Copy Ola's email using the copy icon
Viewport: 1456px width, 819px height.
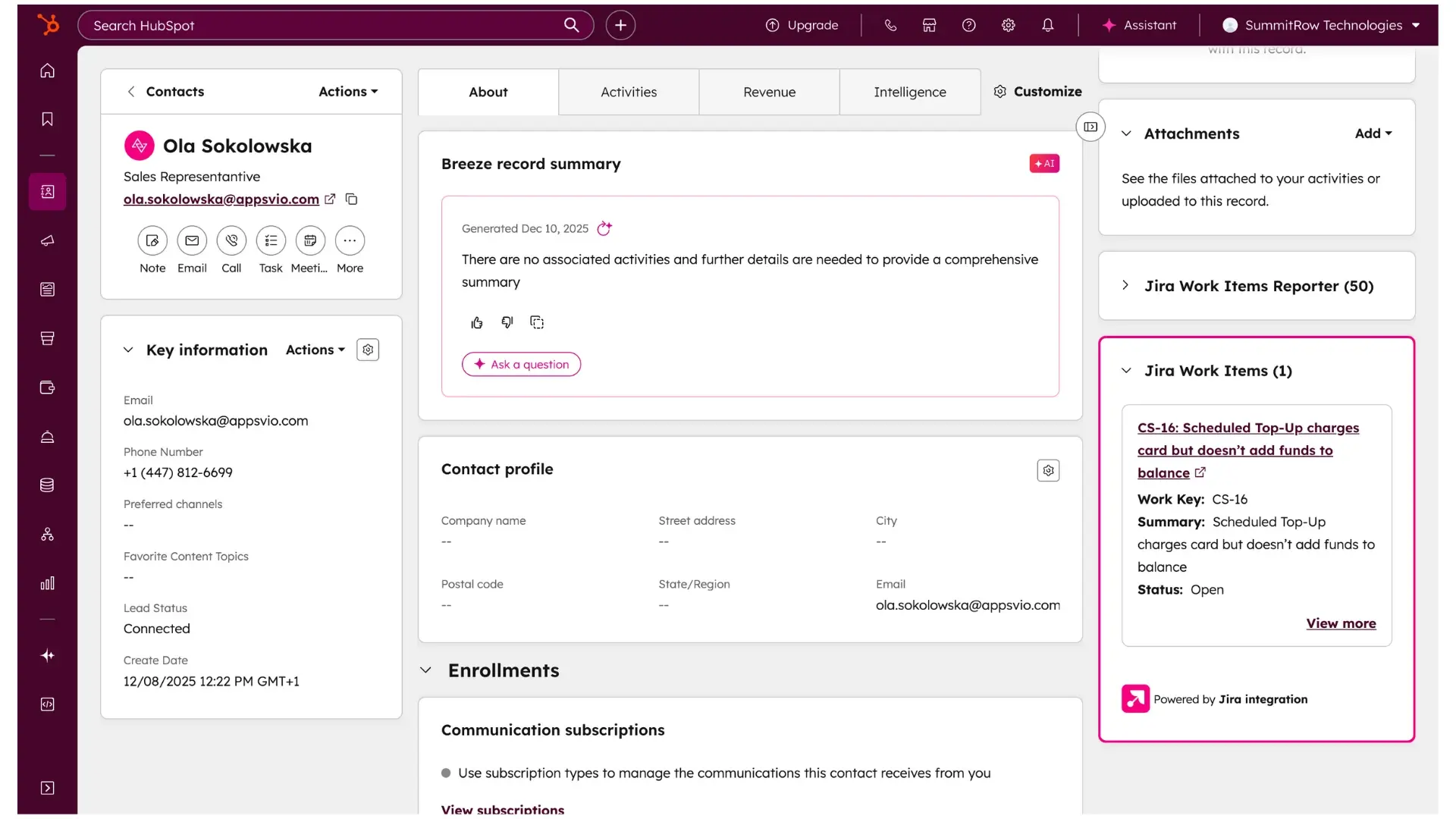(x=351, y=199)
